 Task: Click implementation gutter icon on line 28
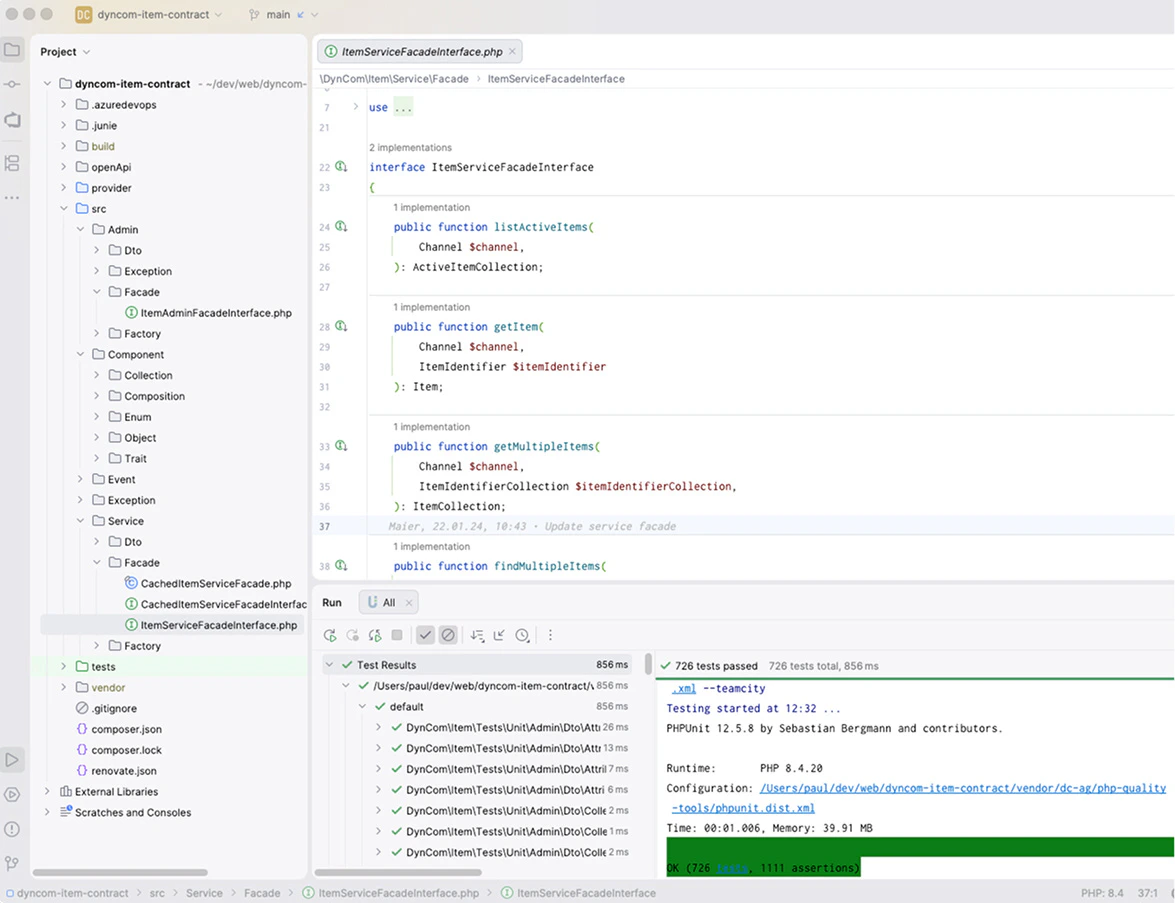[342, 326]
